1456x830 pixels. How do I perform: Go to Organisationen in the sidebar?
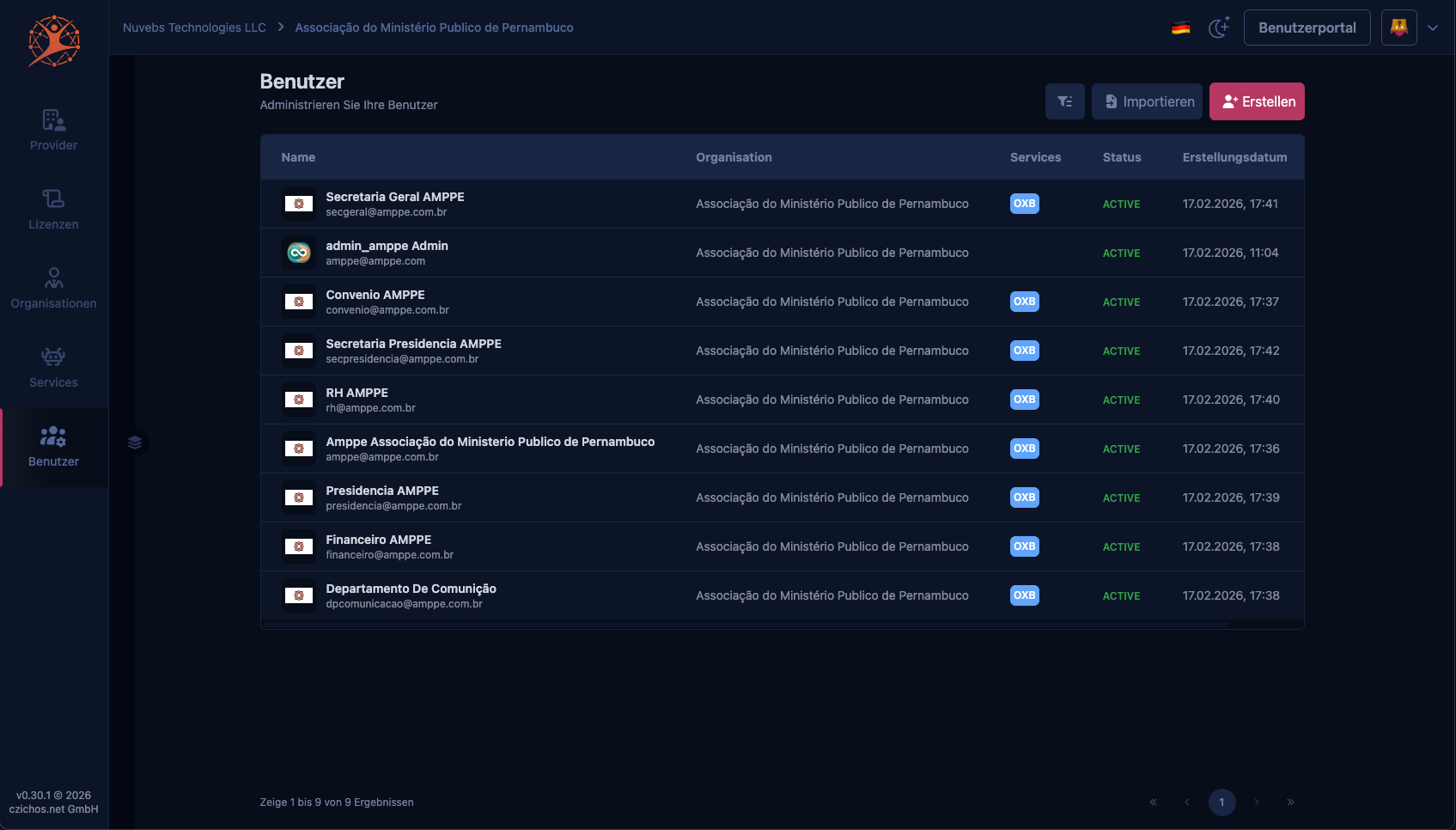coord(53,288)
